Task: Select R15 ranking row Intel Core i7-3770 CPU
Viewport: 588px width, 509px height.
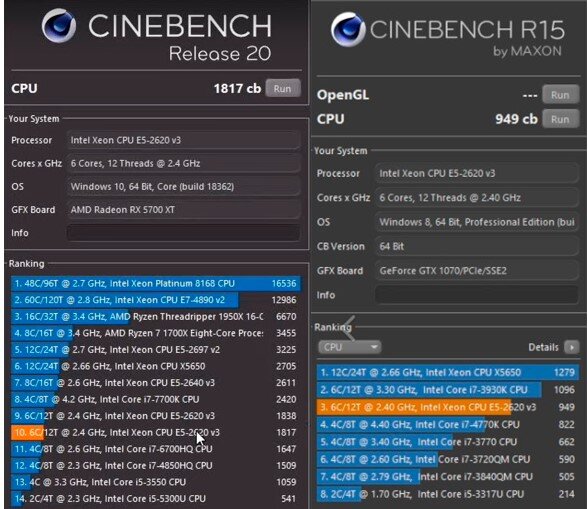Action: click(447, 442)
